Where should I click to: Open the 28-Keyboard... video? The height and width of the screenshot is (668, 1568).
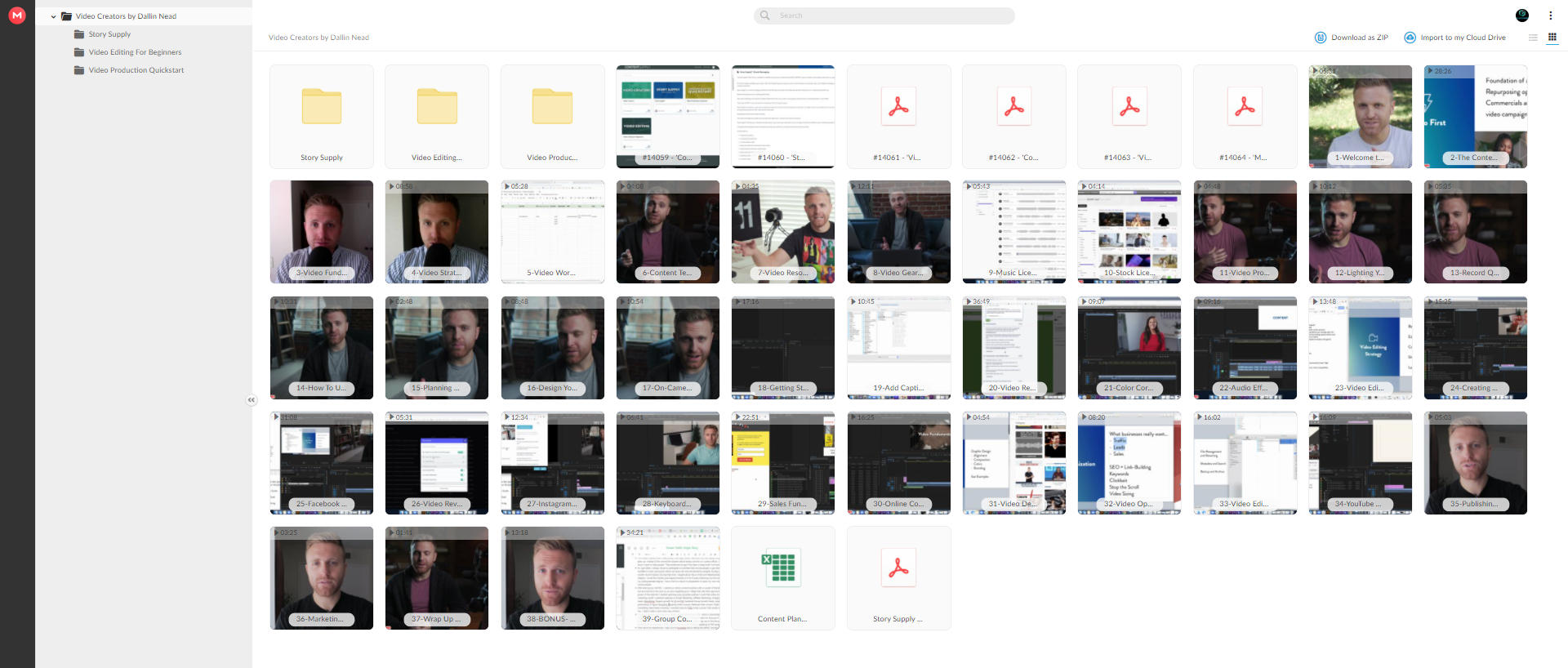pos(668,463)
